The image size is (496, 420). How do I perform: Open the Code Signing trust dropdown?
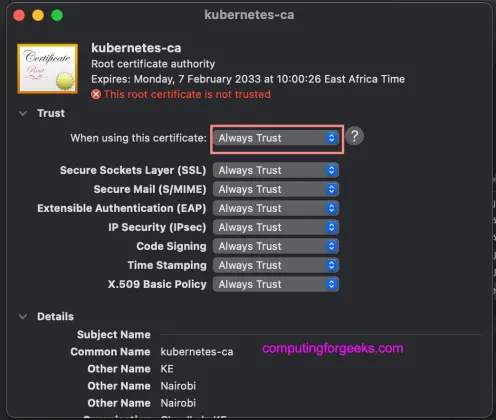click(x=276, y=246)
